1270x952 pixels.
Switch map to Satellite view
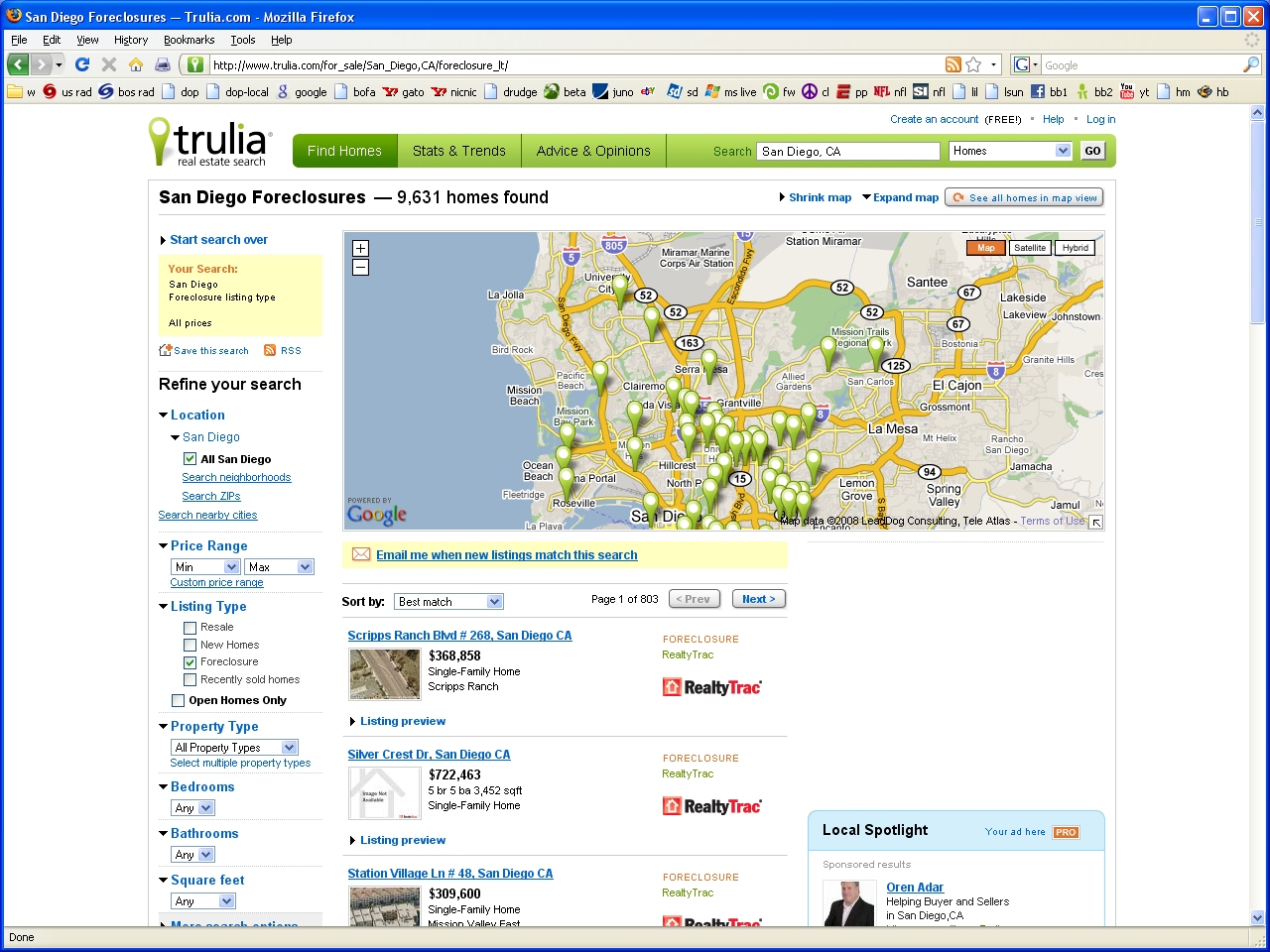point(1030,248)
